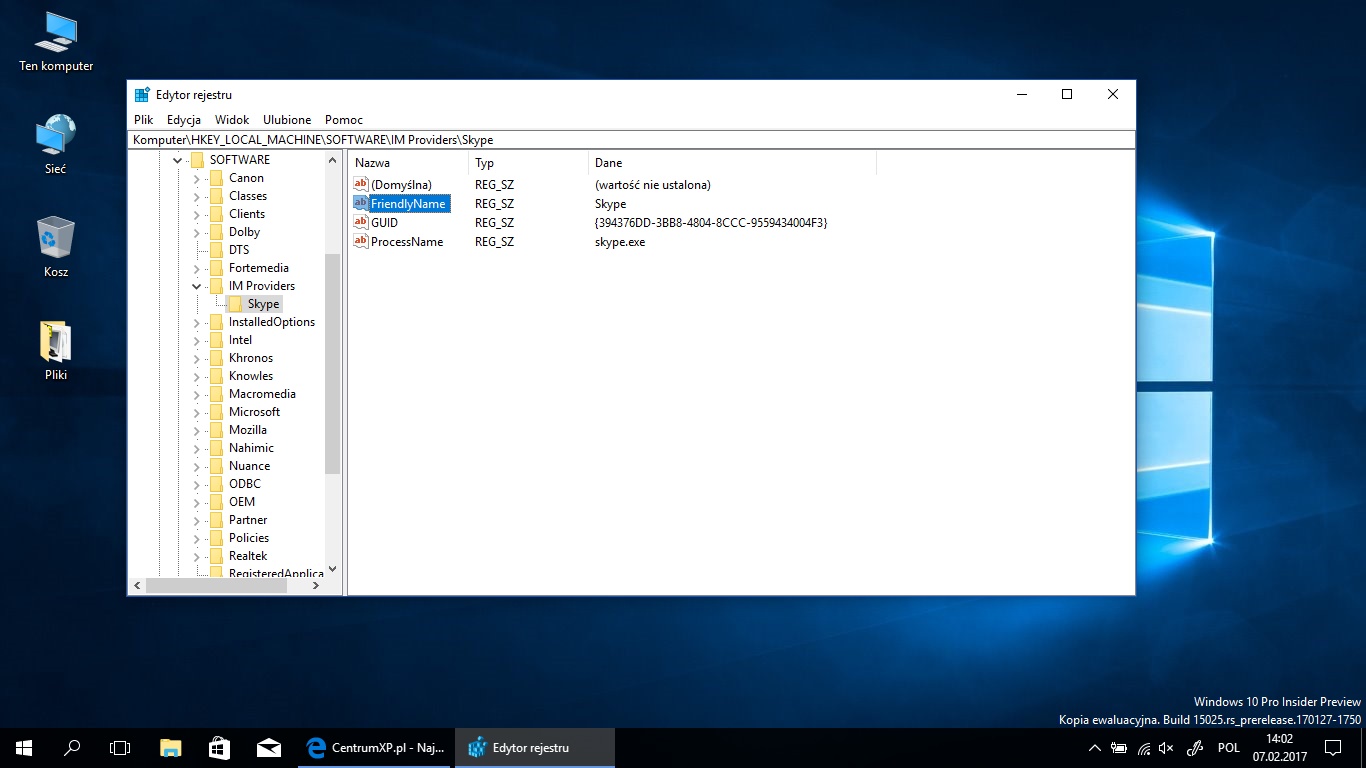Open the Plik menu
The image size is (1366, 768).
(144, 119)
